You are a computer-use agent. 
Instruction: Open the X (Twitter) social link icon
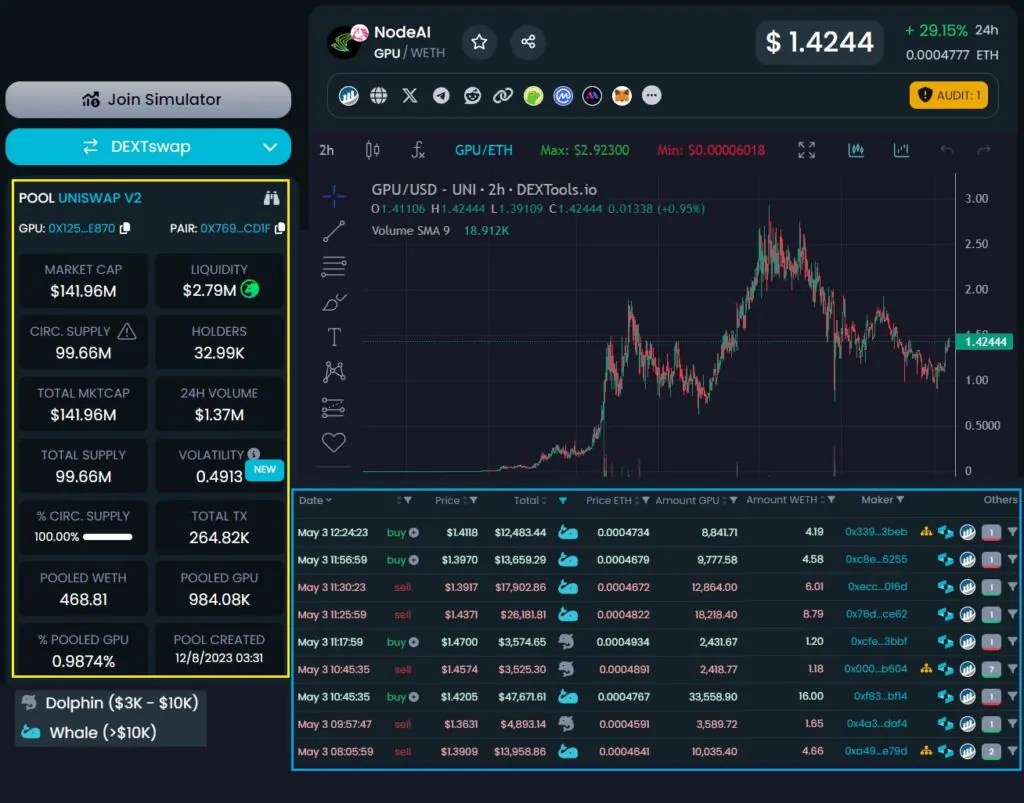409,96
